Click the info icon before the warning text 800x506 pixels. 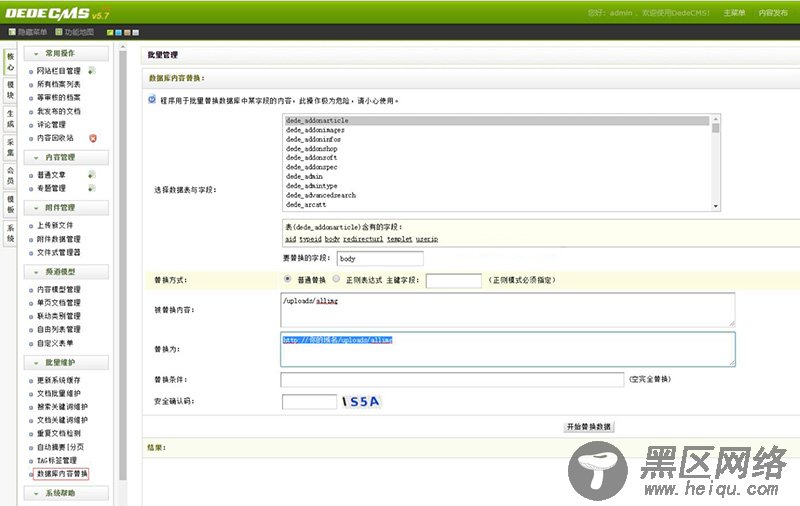(x=152, y=99)
